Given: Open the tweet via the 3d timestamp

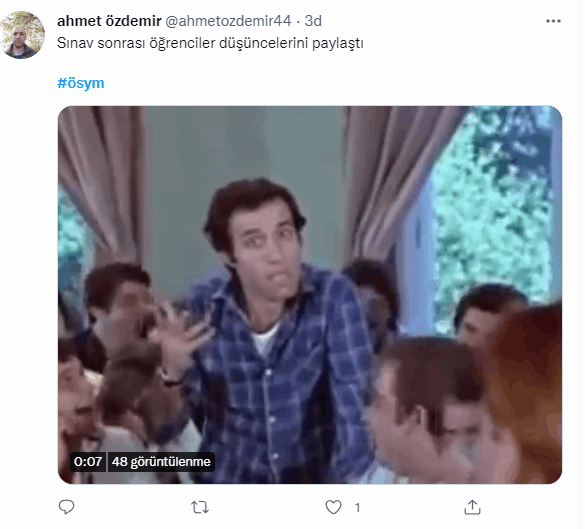Looking at the screenshot, I should tap(315, 21).
